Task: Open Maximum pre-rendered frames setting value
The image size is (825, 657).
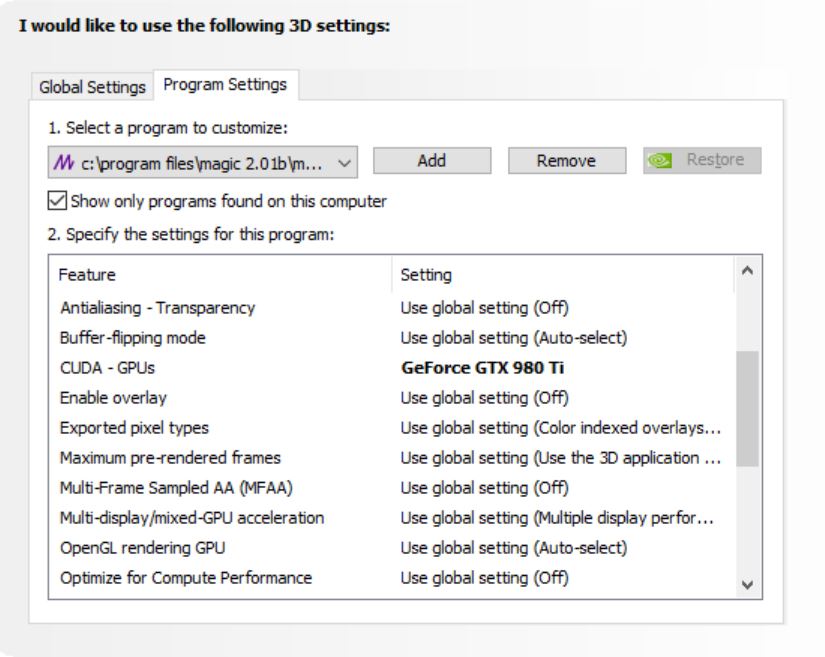Action: coord(561,458)
